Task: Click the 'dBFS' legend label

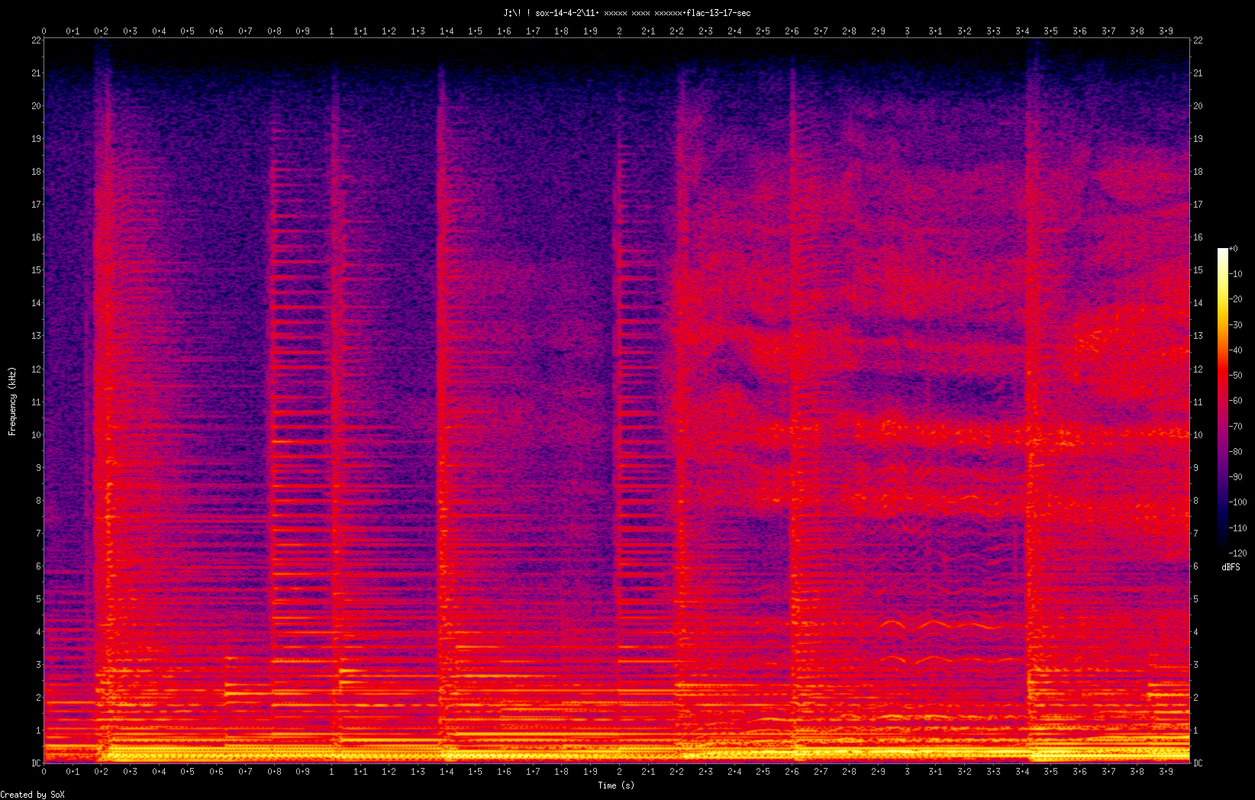Action: pyautogui.click(x=1232, y=568)
